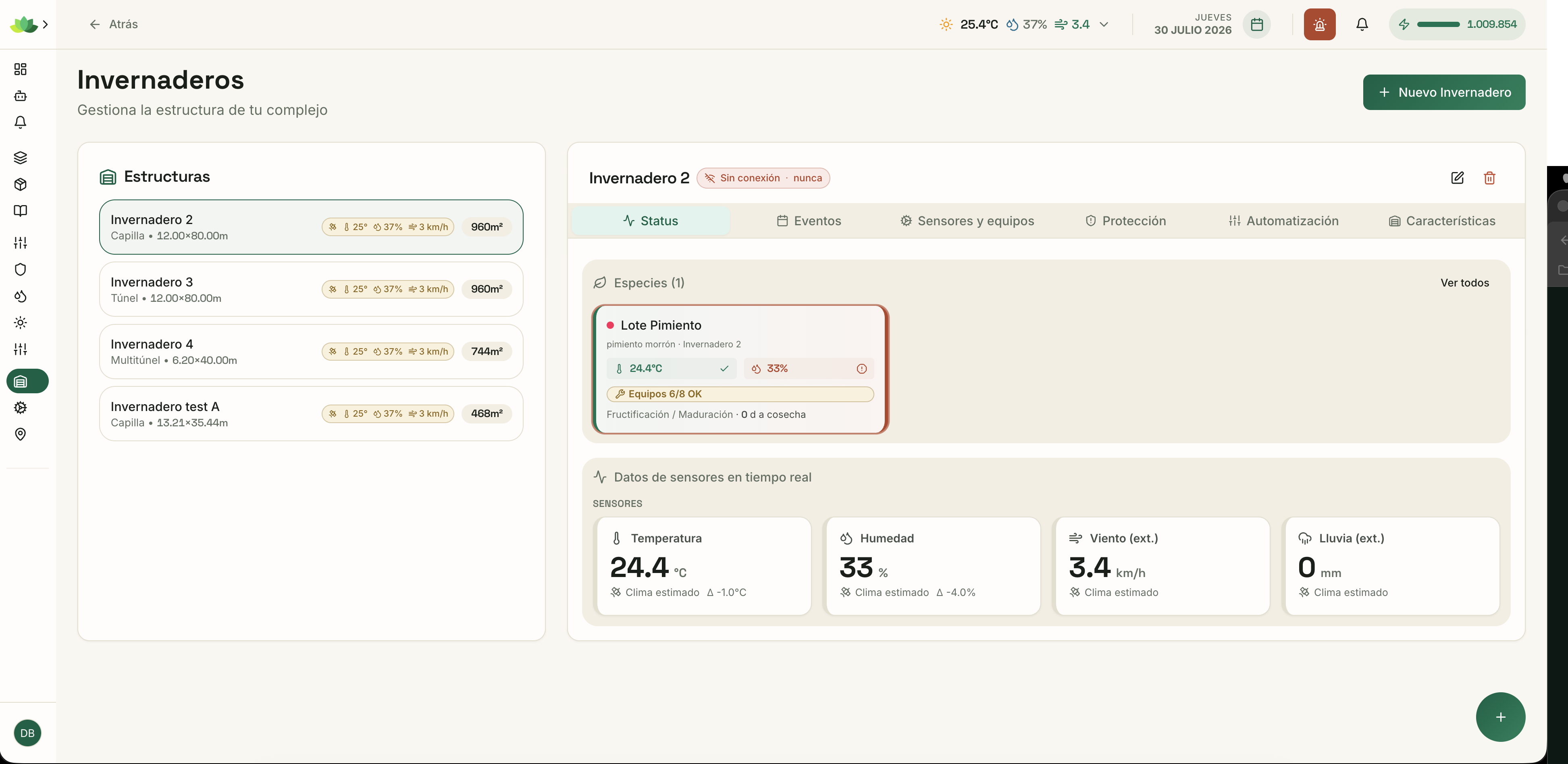Image resolution: width=1568 pixels, height=764 pixels.
Task: Open the Automatización tab
Action: (1283, 221)
